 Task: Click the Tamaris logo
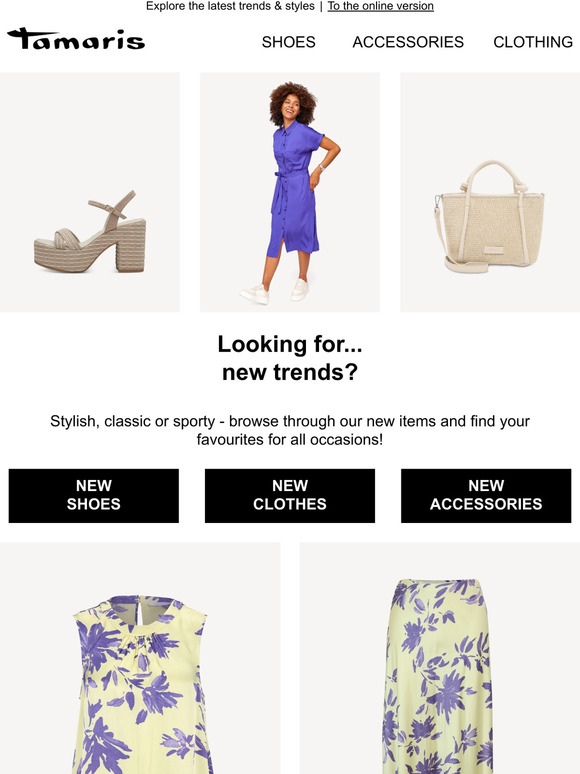[x=76, y=39]
